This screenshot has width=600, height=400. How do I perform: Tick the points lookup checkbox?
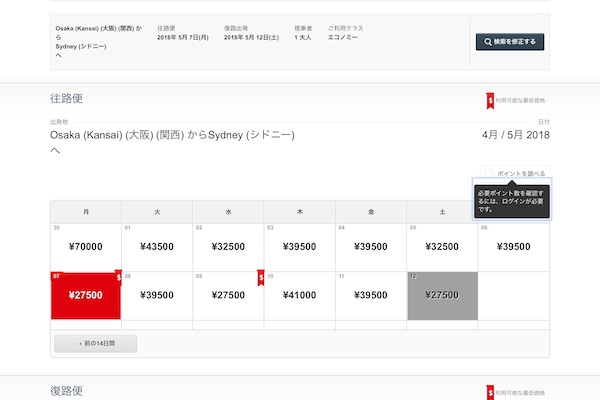pos(489,173)
